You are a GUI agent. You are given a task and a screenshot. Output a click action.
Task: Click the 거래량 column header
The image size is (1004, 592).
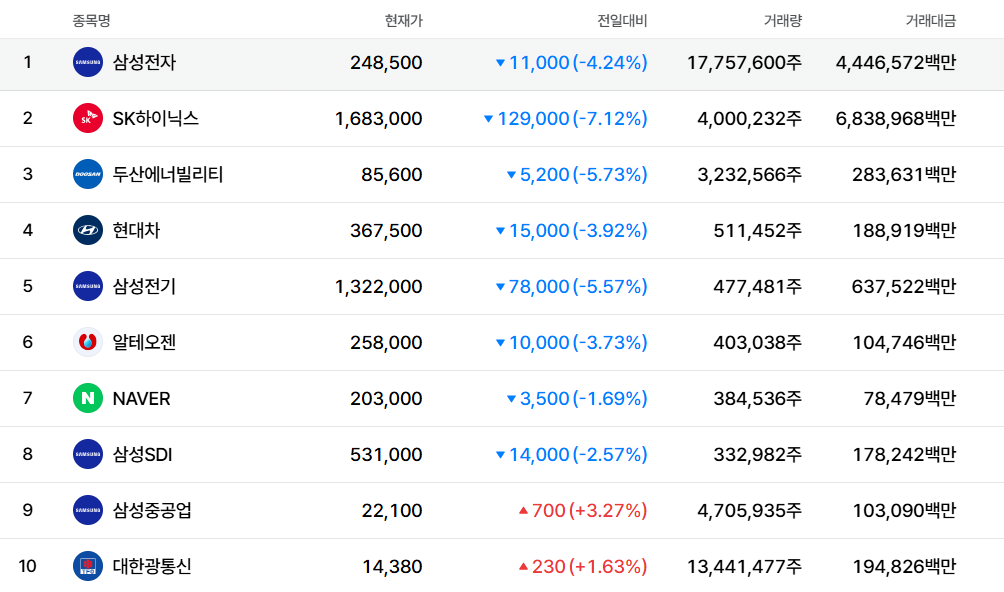coord(782,20)
